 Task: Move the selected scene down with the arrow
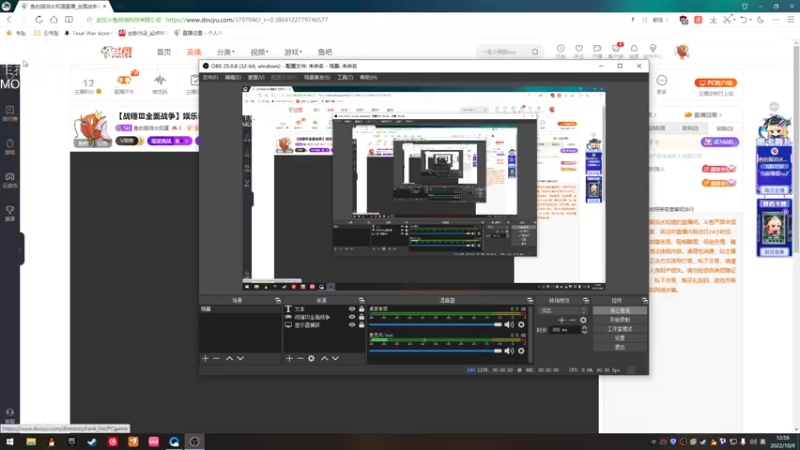[240, 358]
